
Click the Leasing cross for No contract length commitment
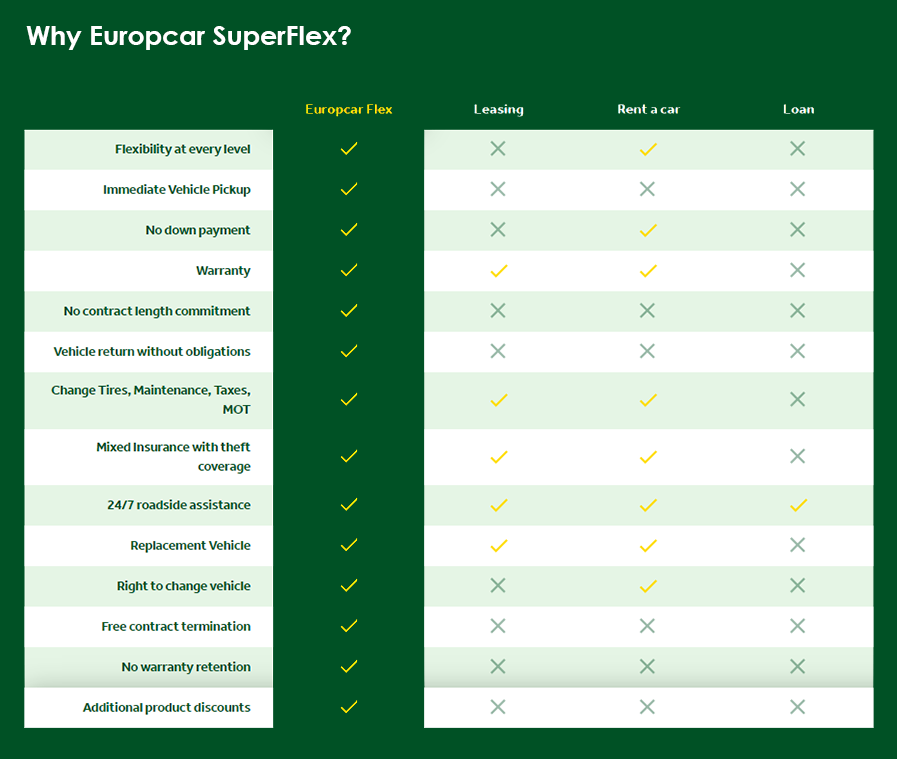pyautogui.click(x=498, y=311)
